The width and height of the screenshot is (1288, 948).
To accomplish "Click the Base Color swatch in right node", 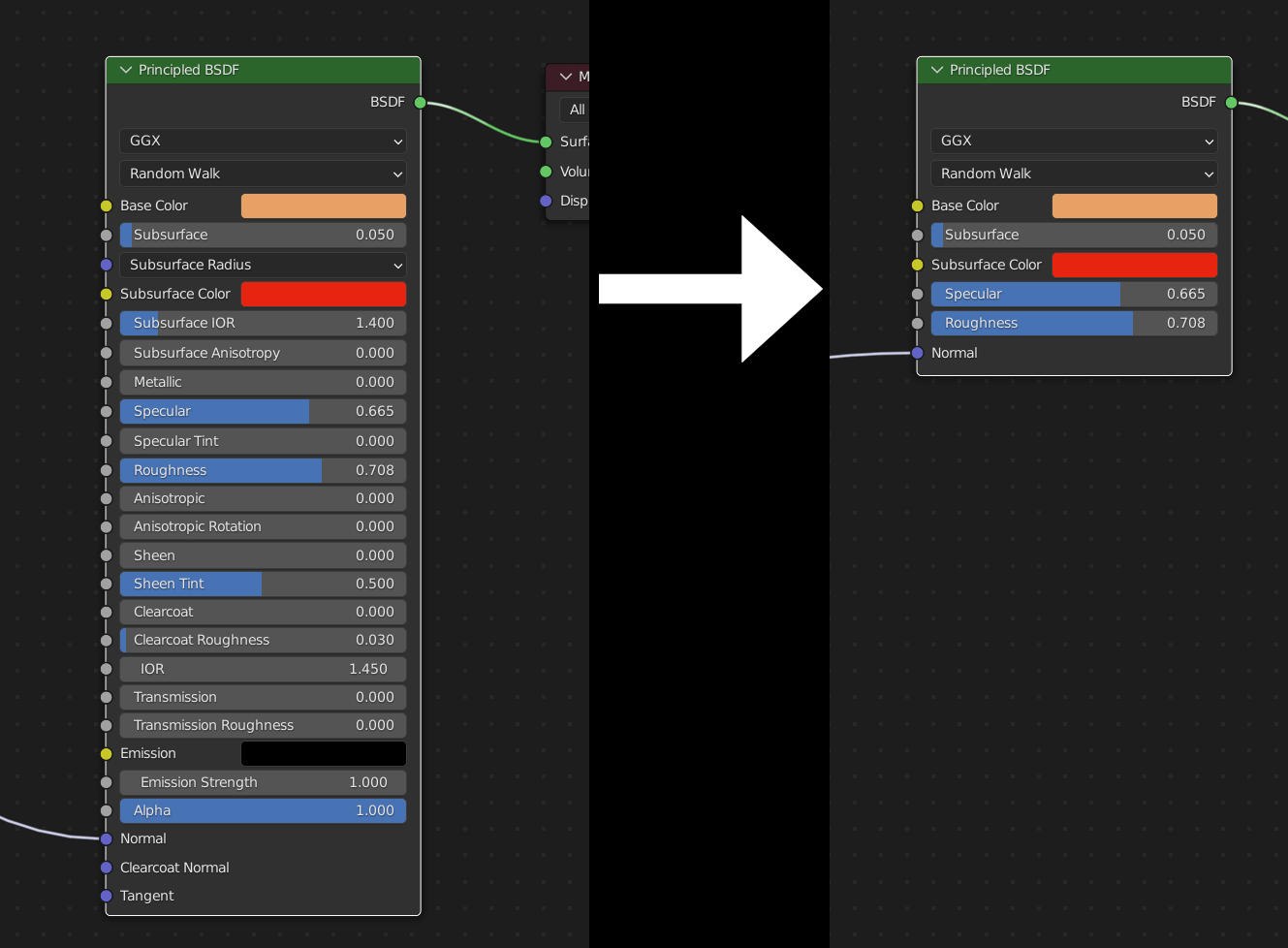I will (1135, 205).
